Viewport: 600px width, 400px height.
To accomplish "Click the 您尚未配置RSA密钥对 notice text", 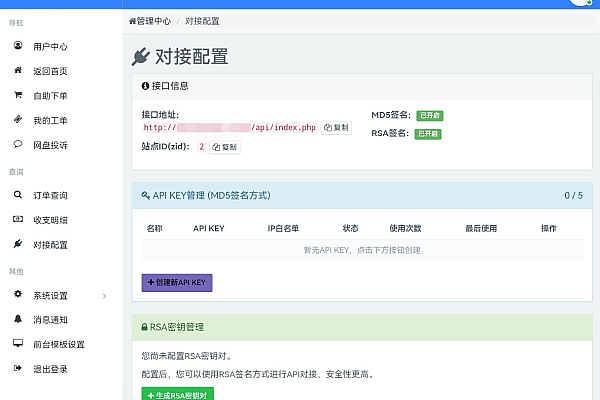I will 187,356.
